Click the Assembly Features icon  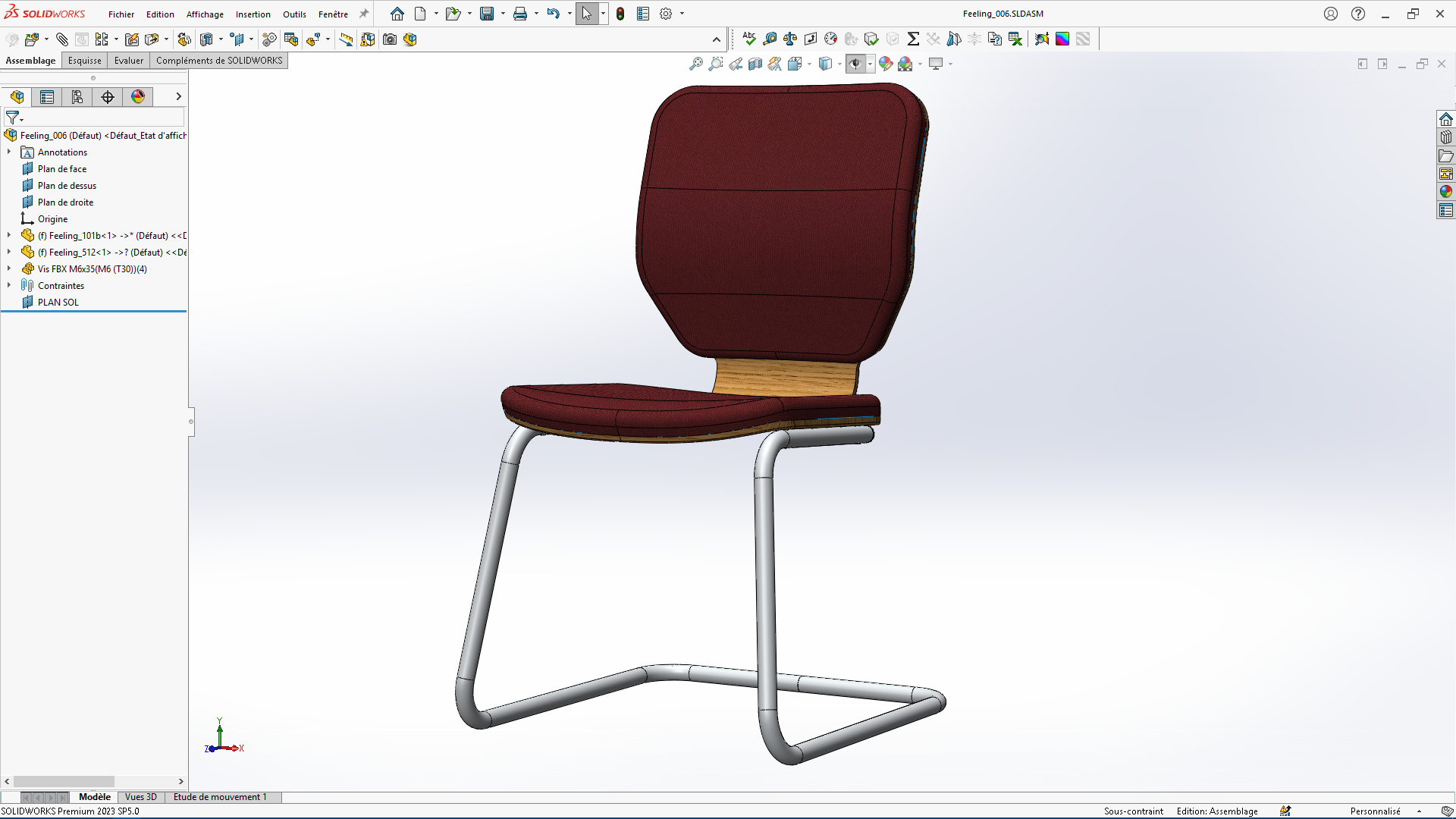(206, 39)
